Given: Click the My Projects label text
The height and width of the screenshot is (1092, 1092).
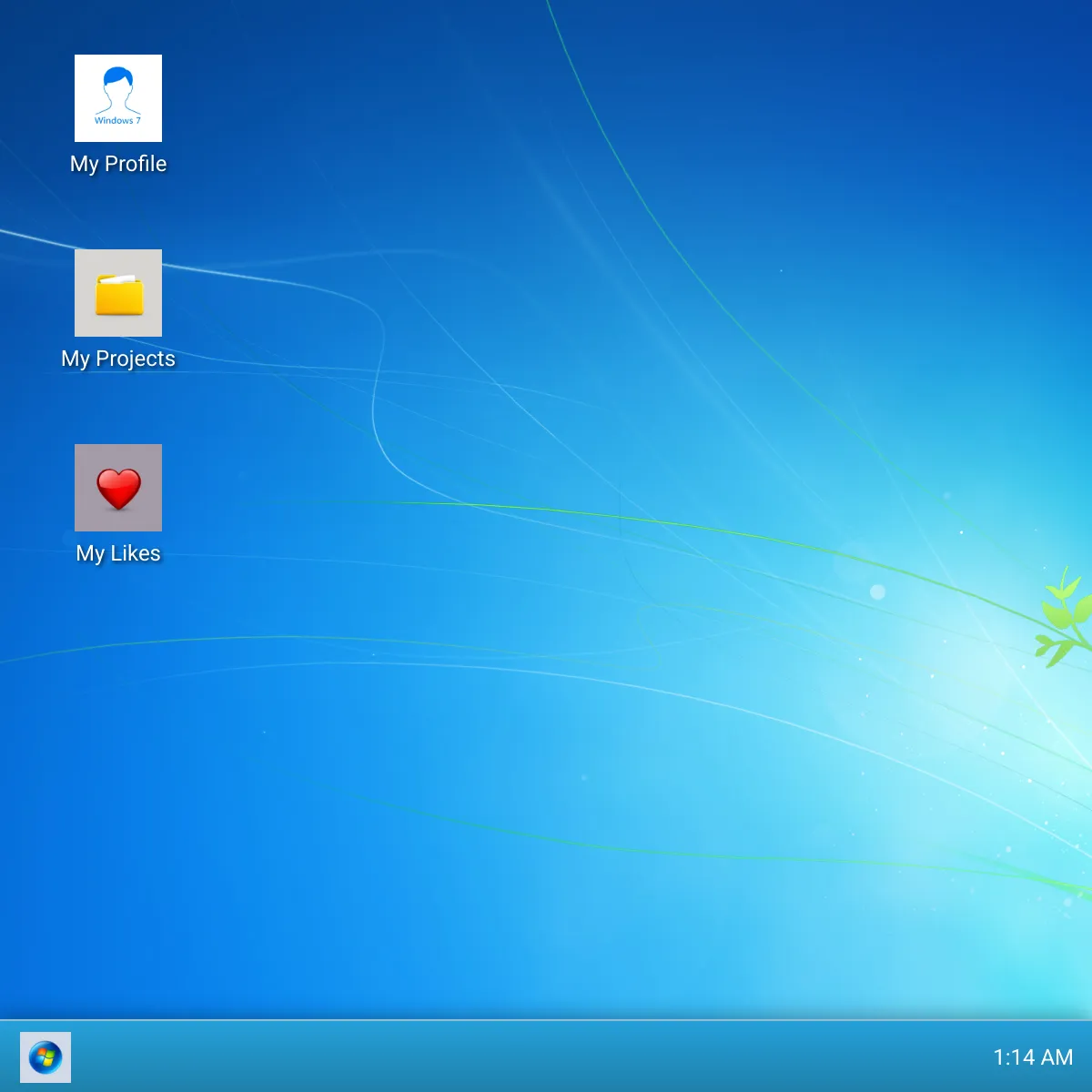Looking at the screenshot, I should click(x=118, y=359).
